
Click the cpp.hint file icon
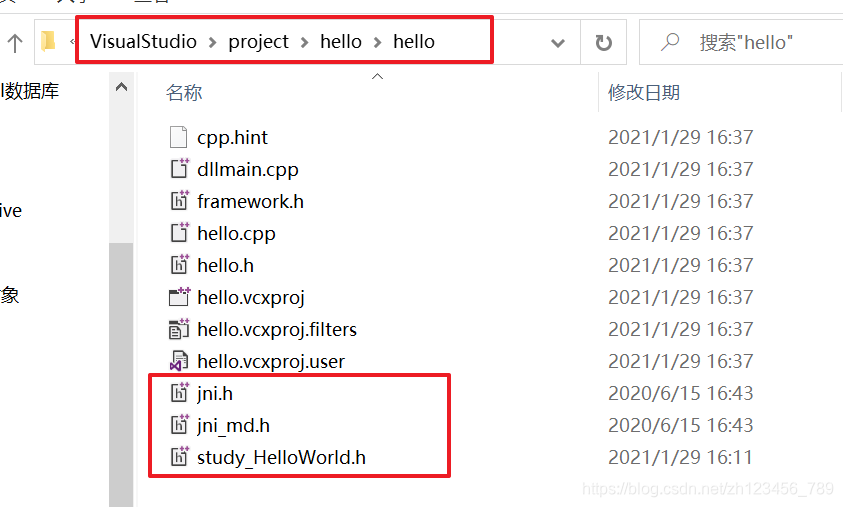tap(178, 137)
